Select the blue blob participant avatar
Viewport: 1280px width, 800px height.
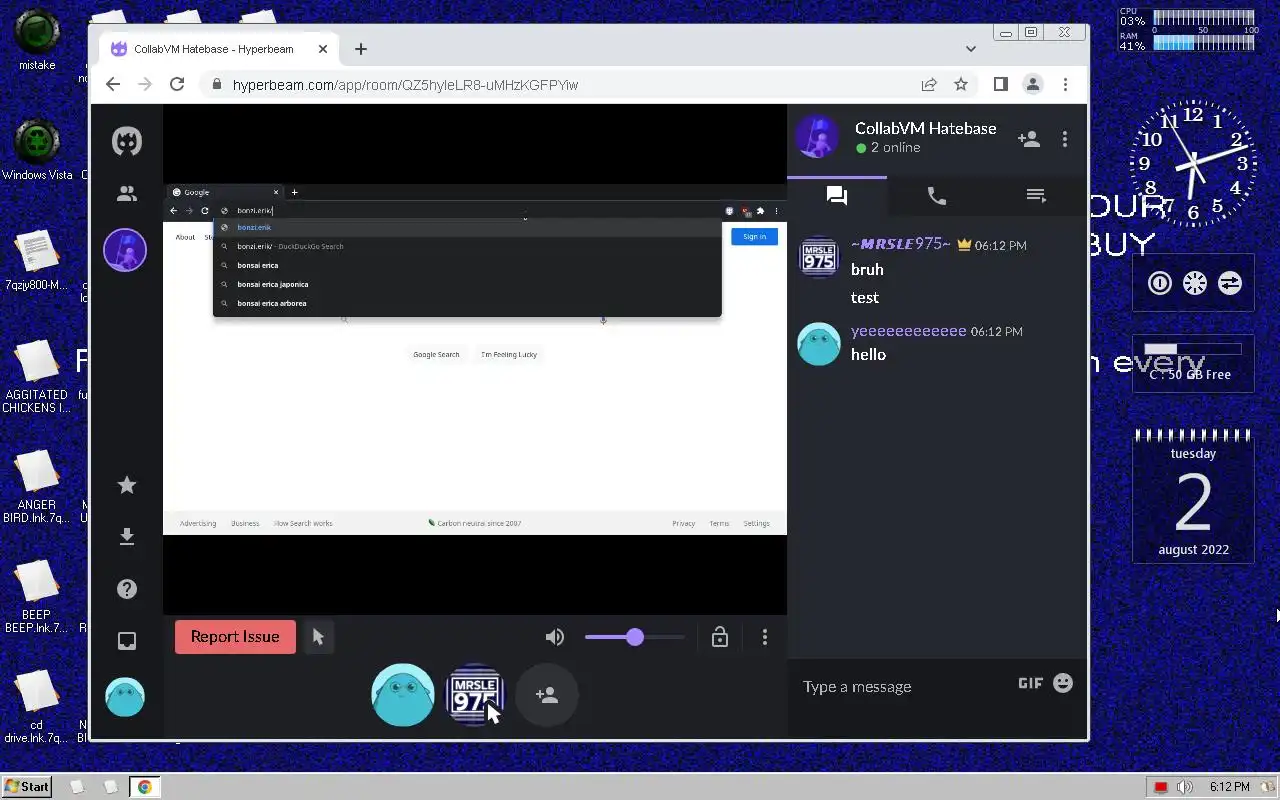(x=403, y=694)
